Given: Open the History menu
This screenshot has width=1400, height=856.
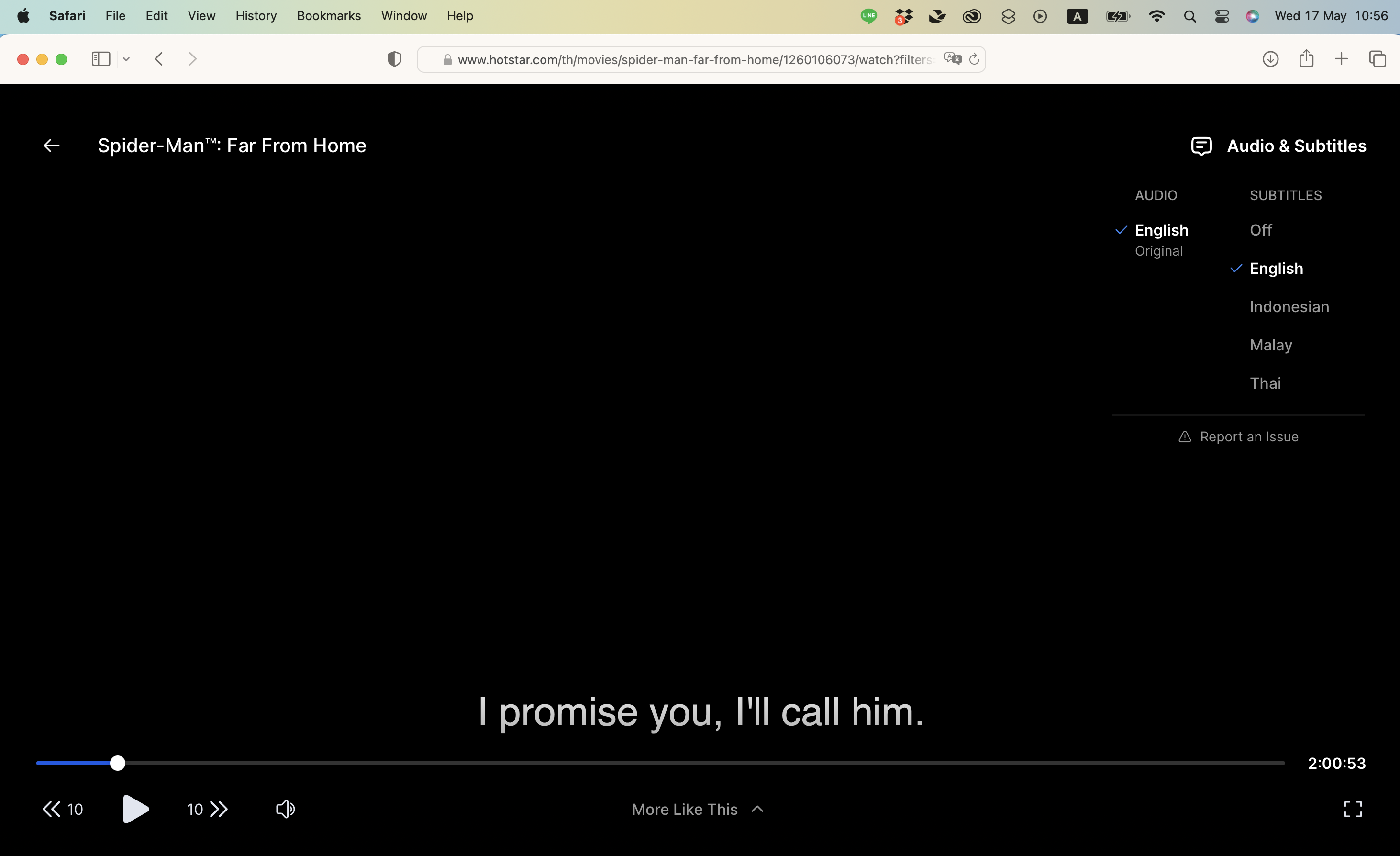Looking at the screenshot, I should pyautogui.click(x=256, y=16).
